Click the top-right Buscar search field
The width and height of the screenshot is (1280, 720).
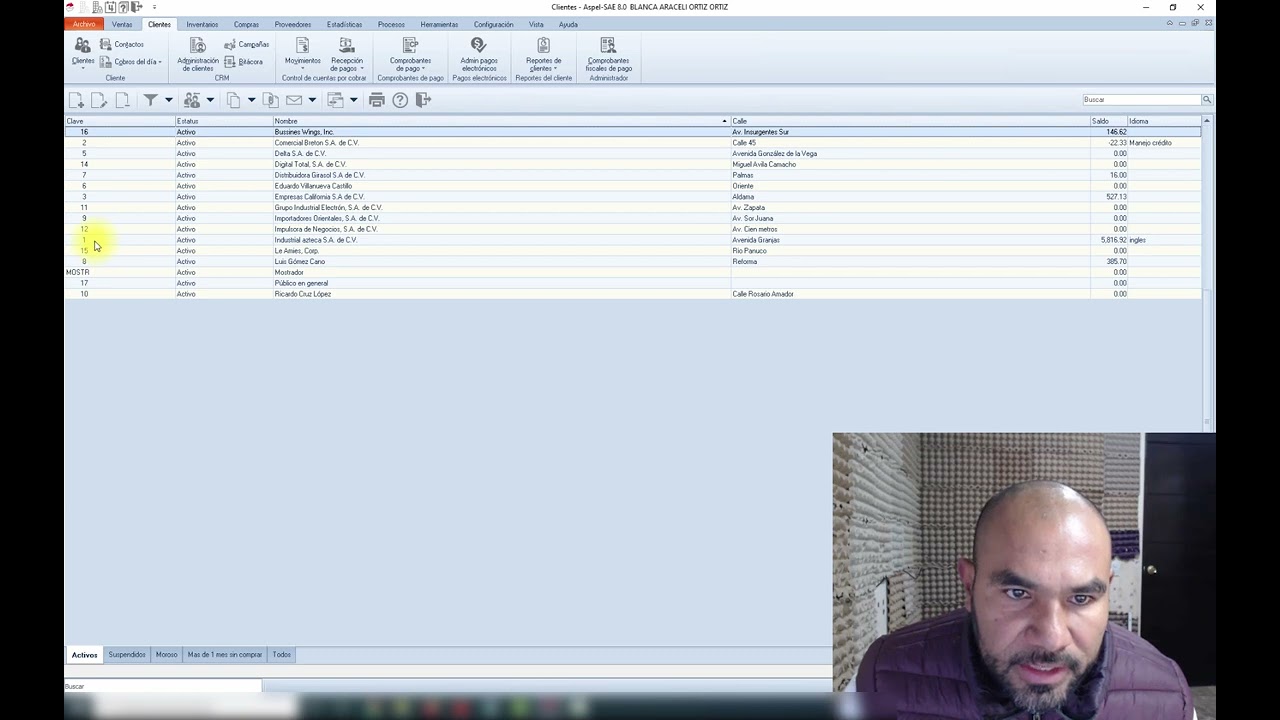tap(1141, 100)
